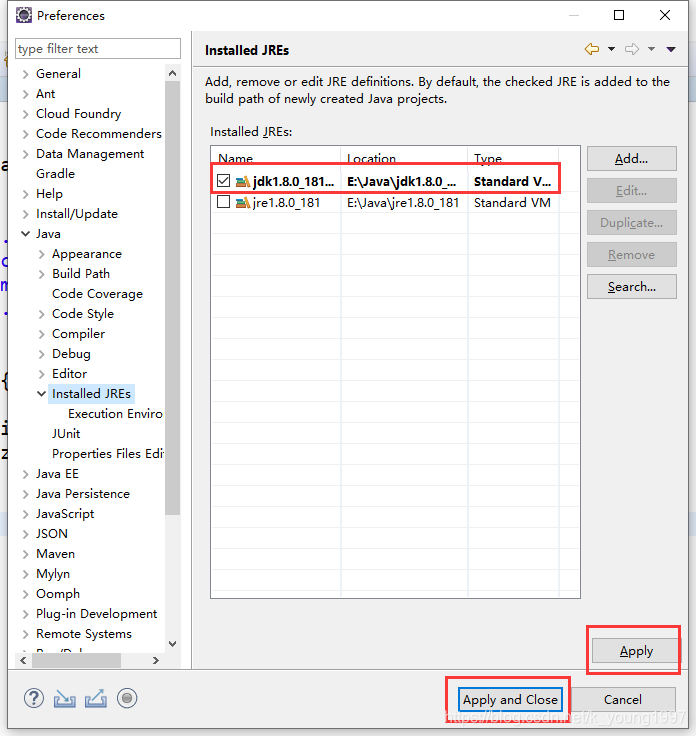This screenshot has height=736, width=696.
Task: Click the Standard VM type cell
Action: pos(512,203)
